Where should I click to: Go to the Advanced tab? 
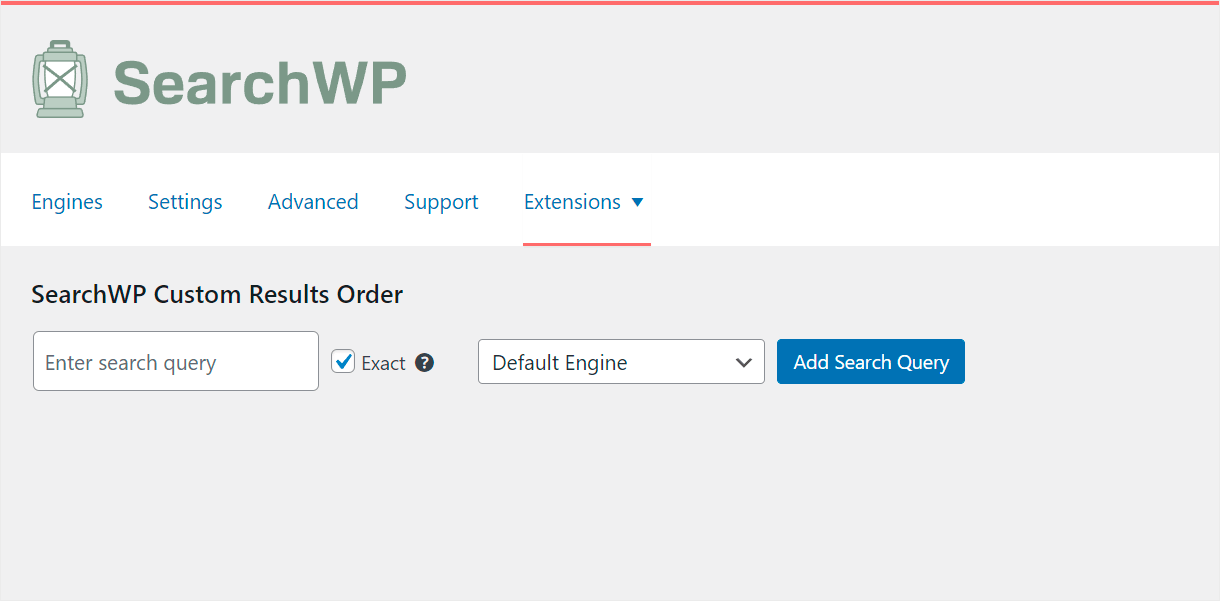pos(313,202)
